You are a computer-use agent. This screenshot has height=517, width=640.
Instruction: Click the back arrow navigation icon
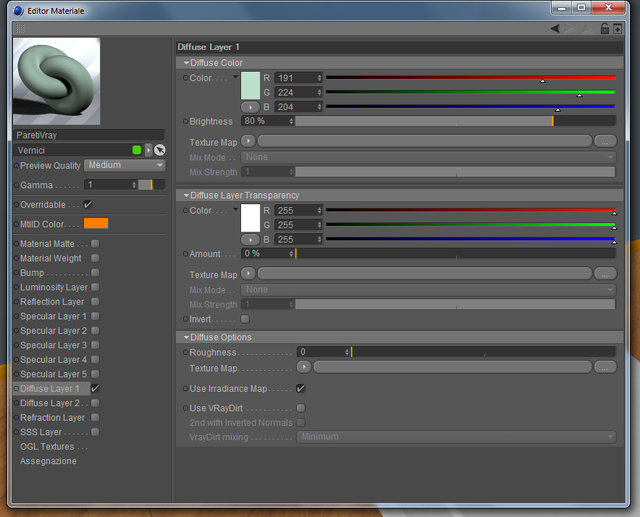point(555,29)
